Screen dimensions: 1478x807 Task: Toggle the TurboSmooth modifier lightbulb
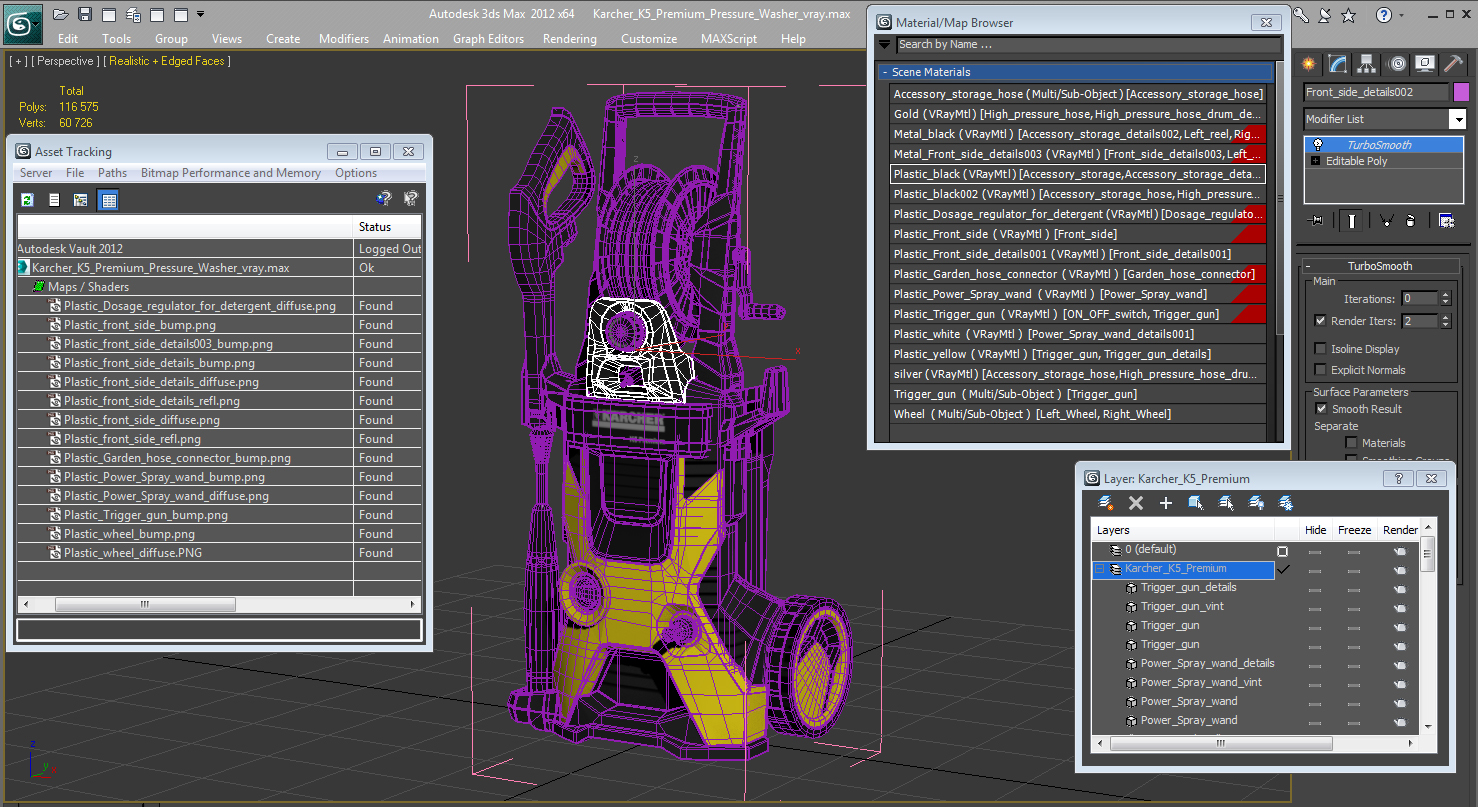click(x=1317, y=145)
